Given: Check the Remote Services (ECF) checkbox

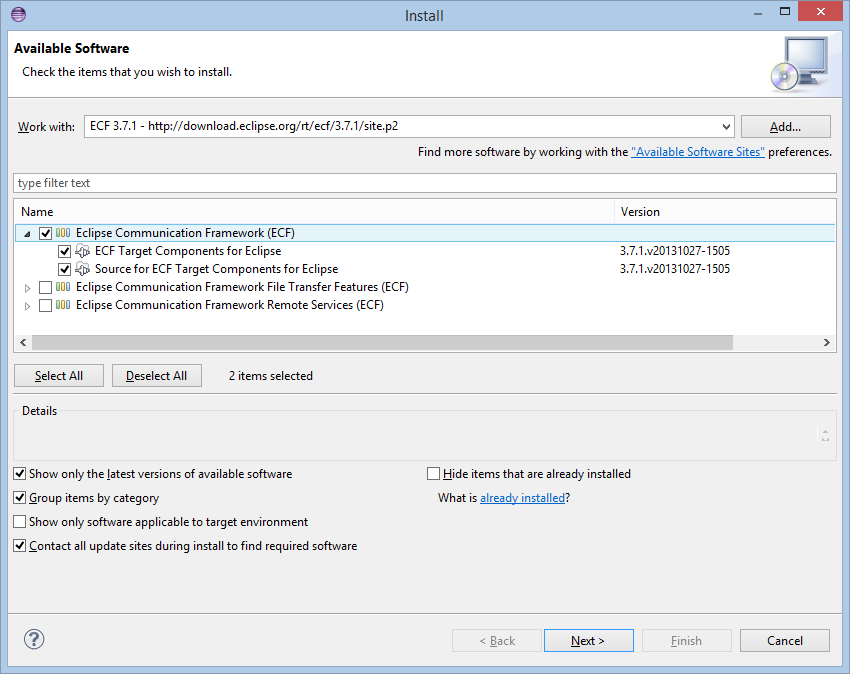Looking at the screenshot, I should (x=46, y=305).
